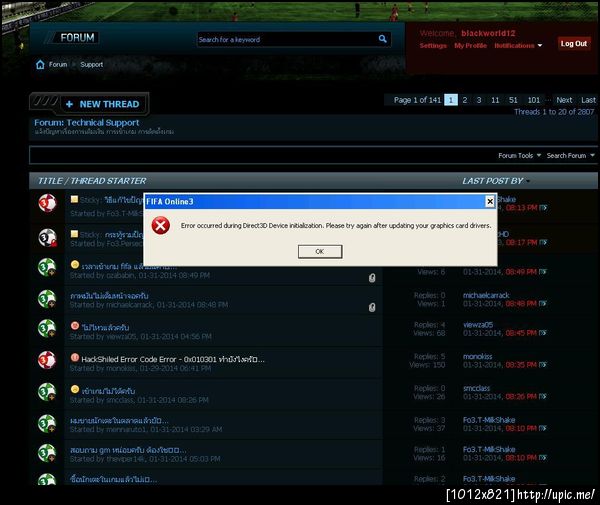Click the FORUM logo
The image size is (600, 505).
tap(77, 37)
